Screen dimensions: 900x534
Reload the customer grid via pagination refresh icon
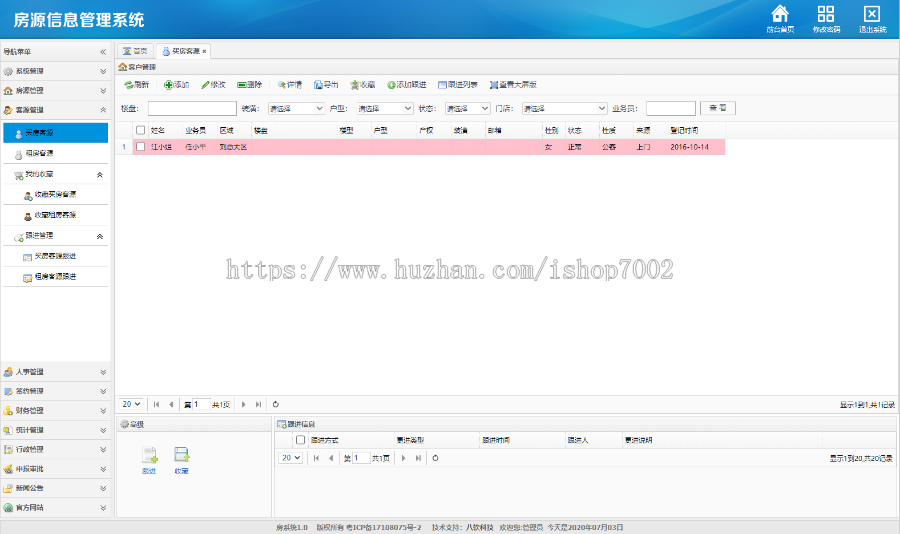coord(276,405)
